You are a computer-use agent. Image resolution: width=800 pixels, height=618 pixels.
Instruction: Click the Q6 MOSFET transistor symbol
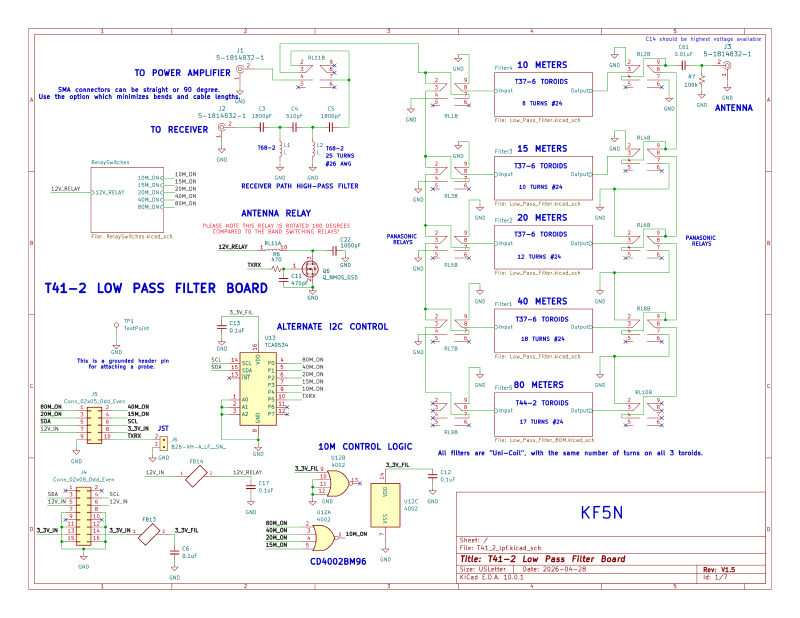click(310, 267)
